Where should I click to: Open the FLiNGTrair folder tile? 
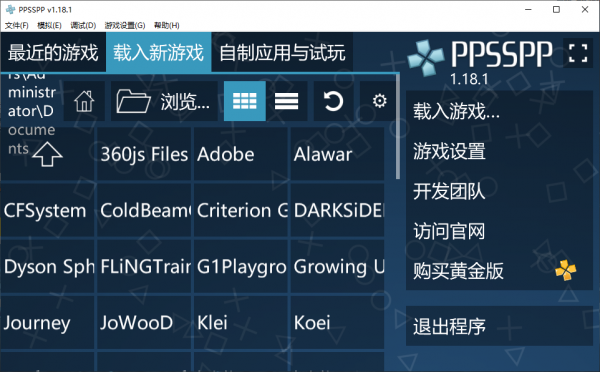pos(144,266)
